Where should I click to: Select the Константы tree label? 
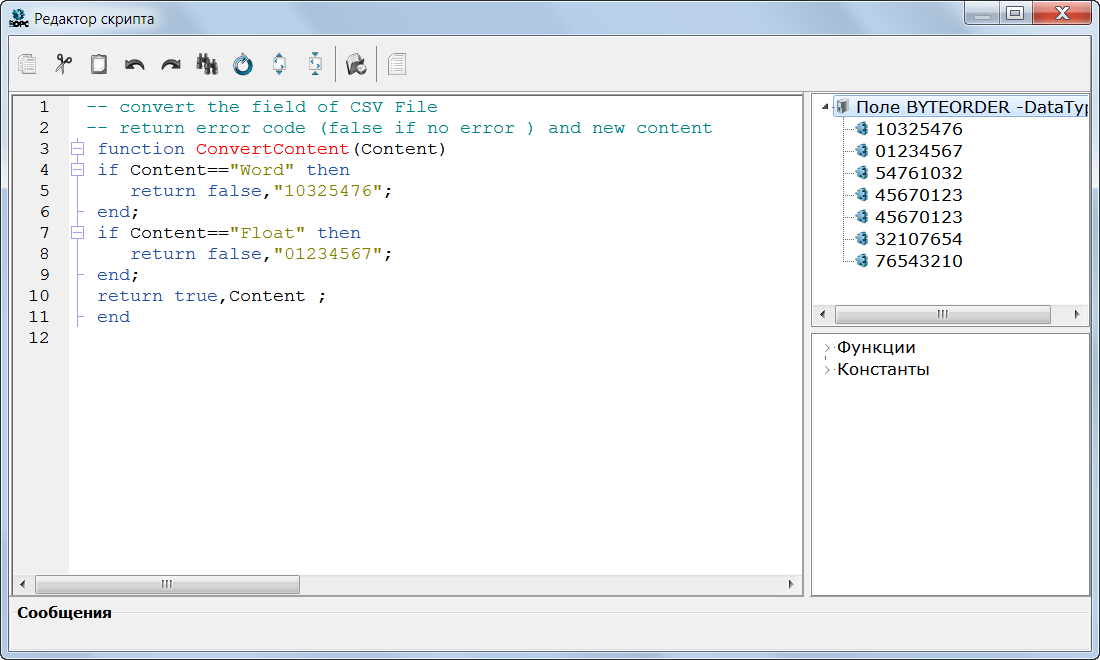click(883, 370)
